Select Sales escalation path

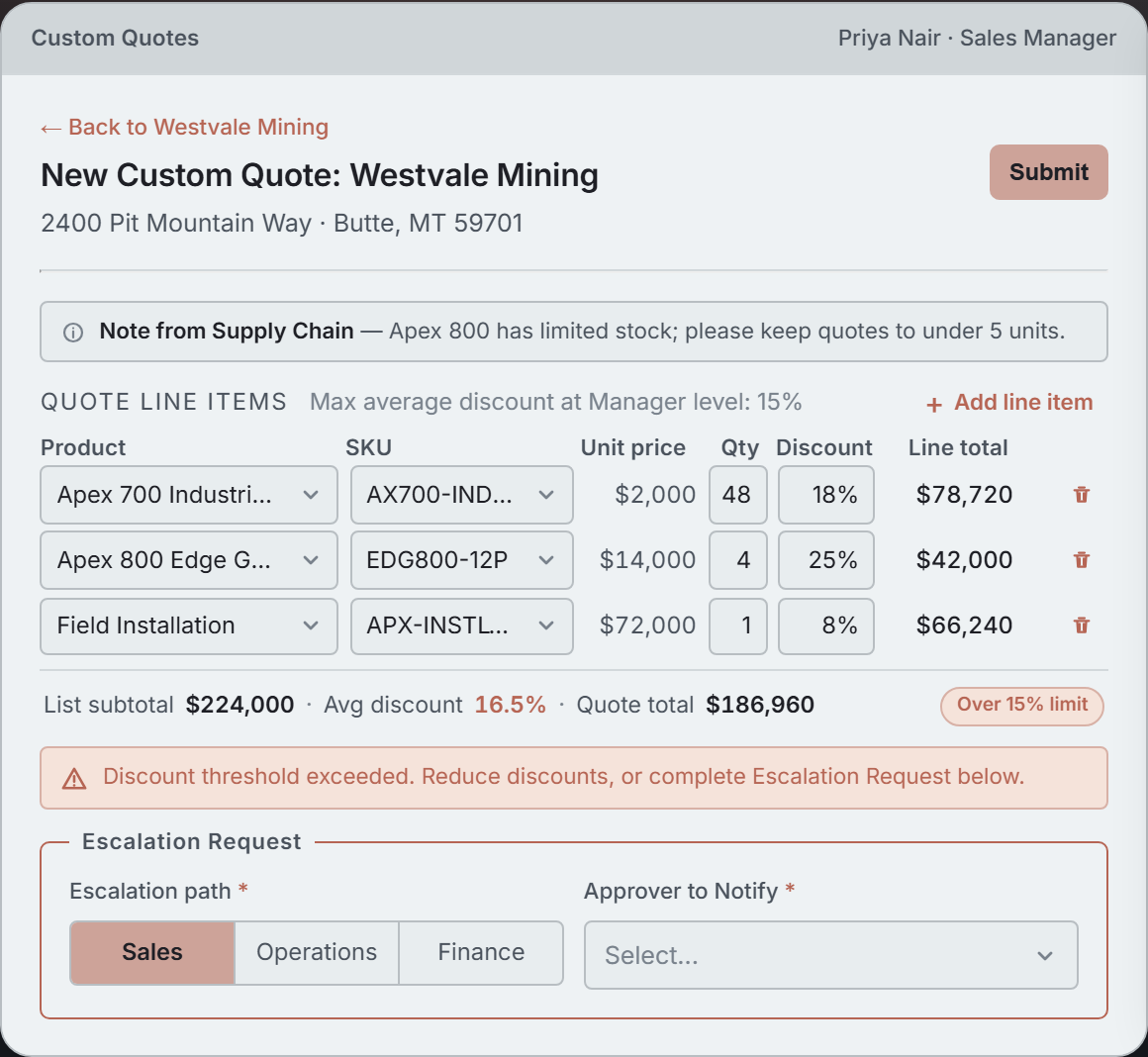point(152,952)
